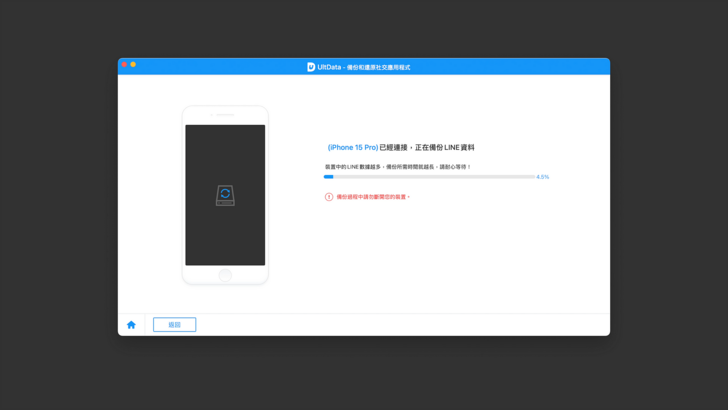The height and width of the screenshot is (410, 728).
Task: Go to the home screen icon
Action: tap(131, 325)
